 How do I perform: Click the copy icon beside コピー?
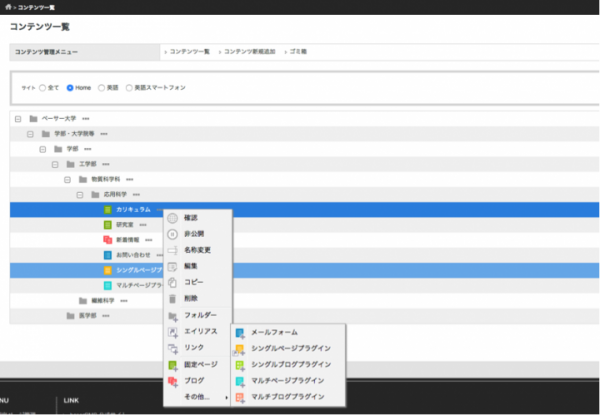pyautogui.click(x=173, y=282)
